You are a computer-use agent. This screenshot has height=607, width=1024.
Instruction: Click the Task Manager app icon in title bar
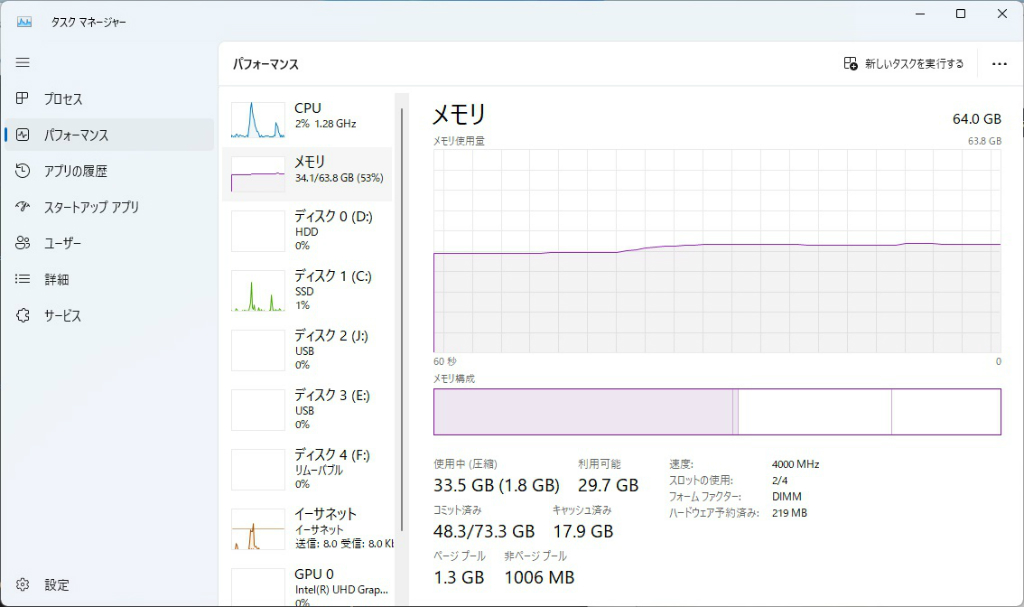pyautogui.click(x=24, y=22)
